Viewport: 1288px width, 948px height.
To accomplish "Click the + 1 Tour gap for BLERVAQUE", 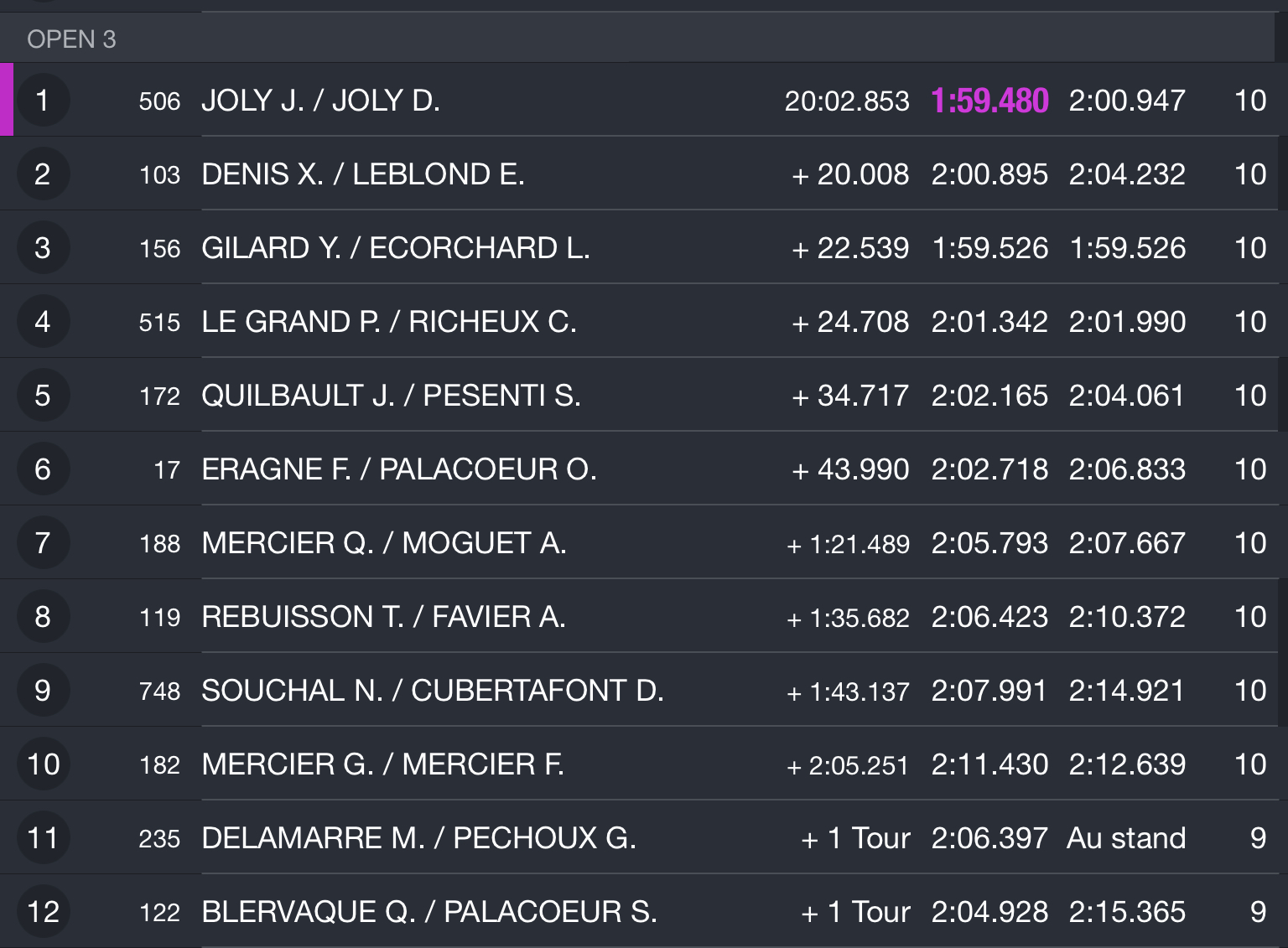I will (855, 912).
